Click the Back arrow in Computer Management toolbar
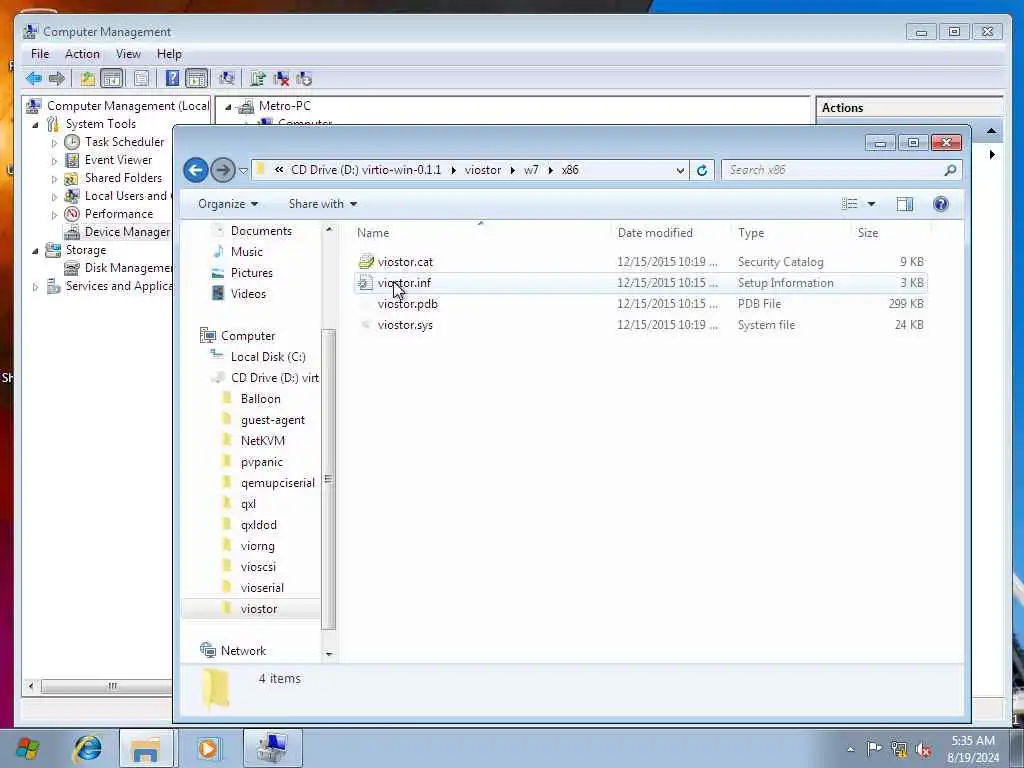 33,79
